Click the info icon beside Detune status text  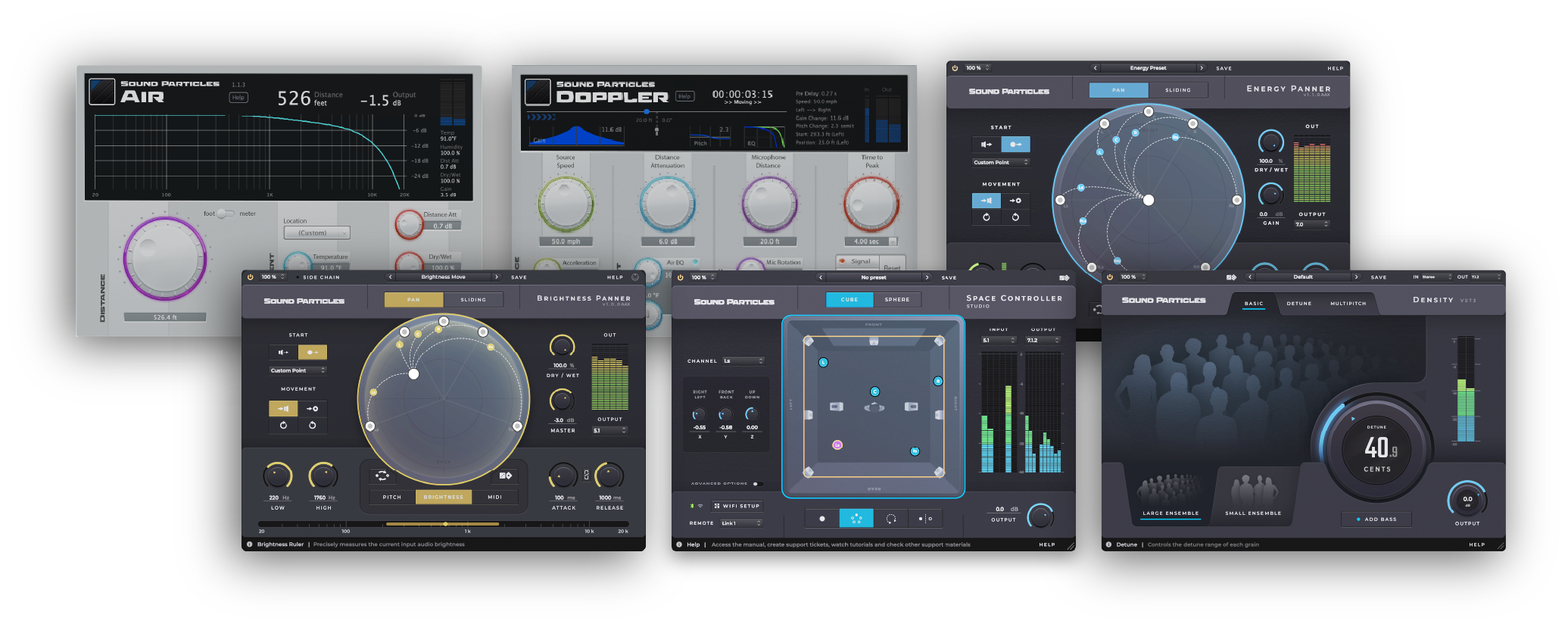pos(1108,544)
